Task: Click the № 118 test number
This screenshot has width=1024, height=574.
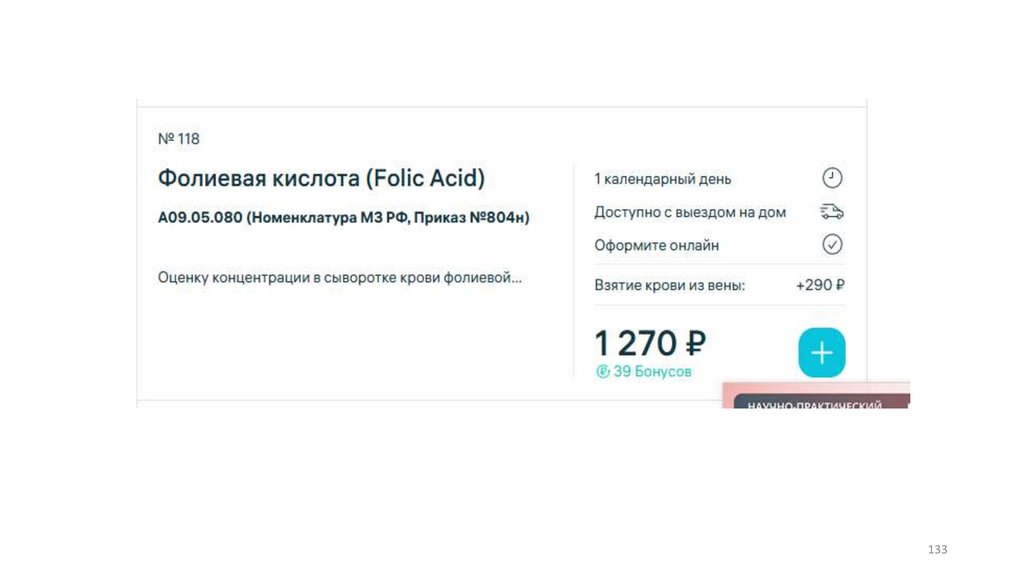Action: tap(179, 139)
